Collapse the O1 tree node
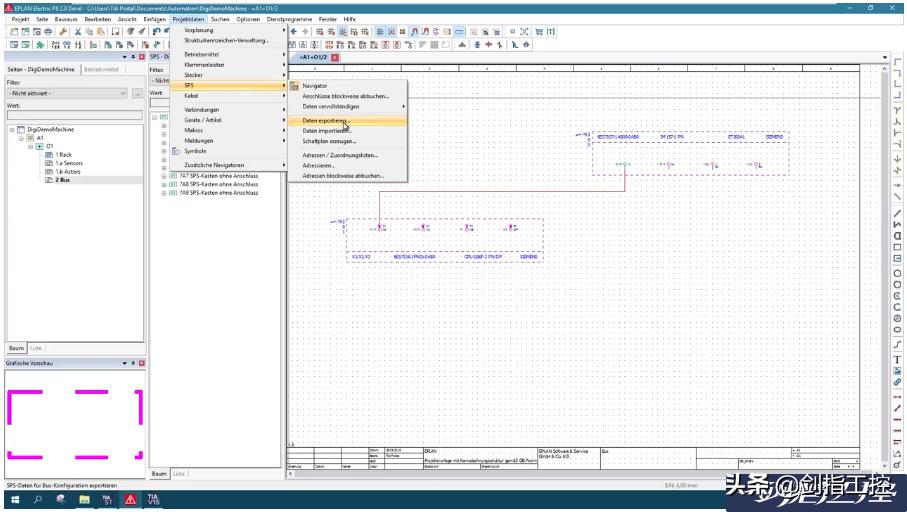This screenshot has height=512, width=907. point(31,146)
